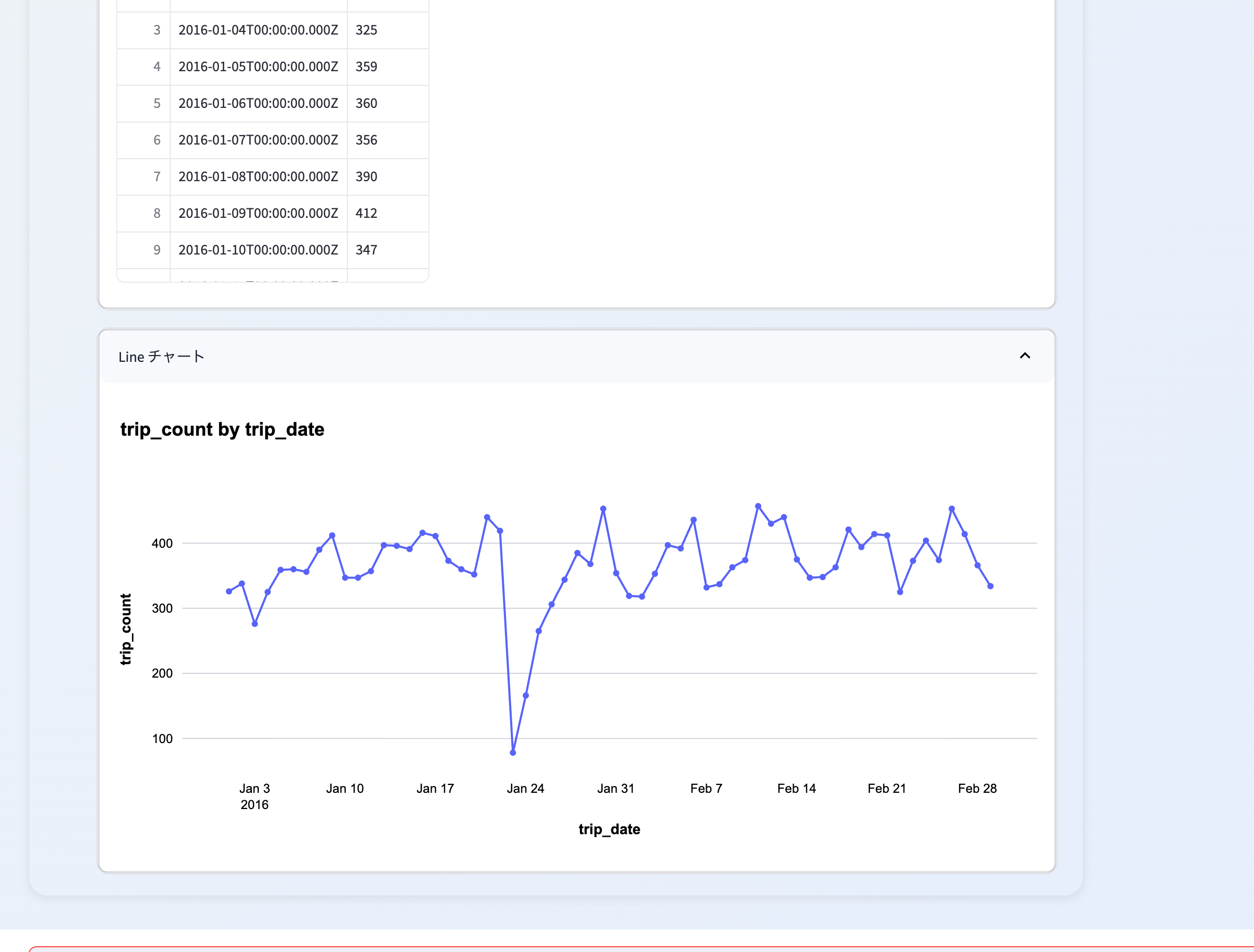This screenshot has height=952, width=1254.
Task: Click the 2016-01-06T00:00:00.000Z date cell
Action: tap(258, 103)
